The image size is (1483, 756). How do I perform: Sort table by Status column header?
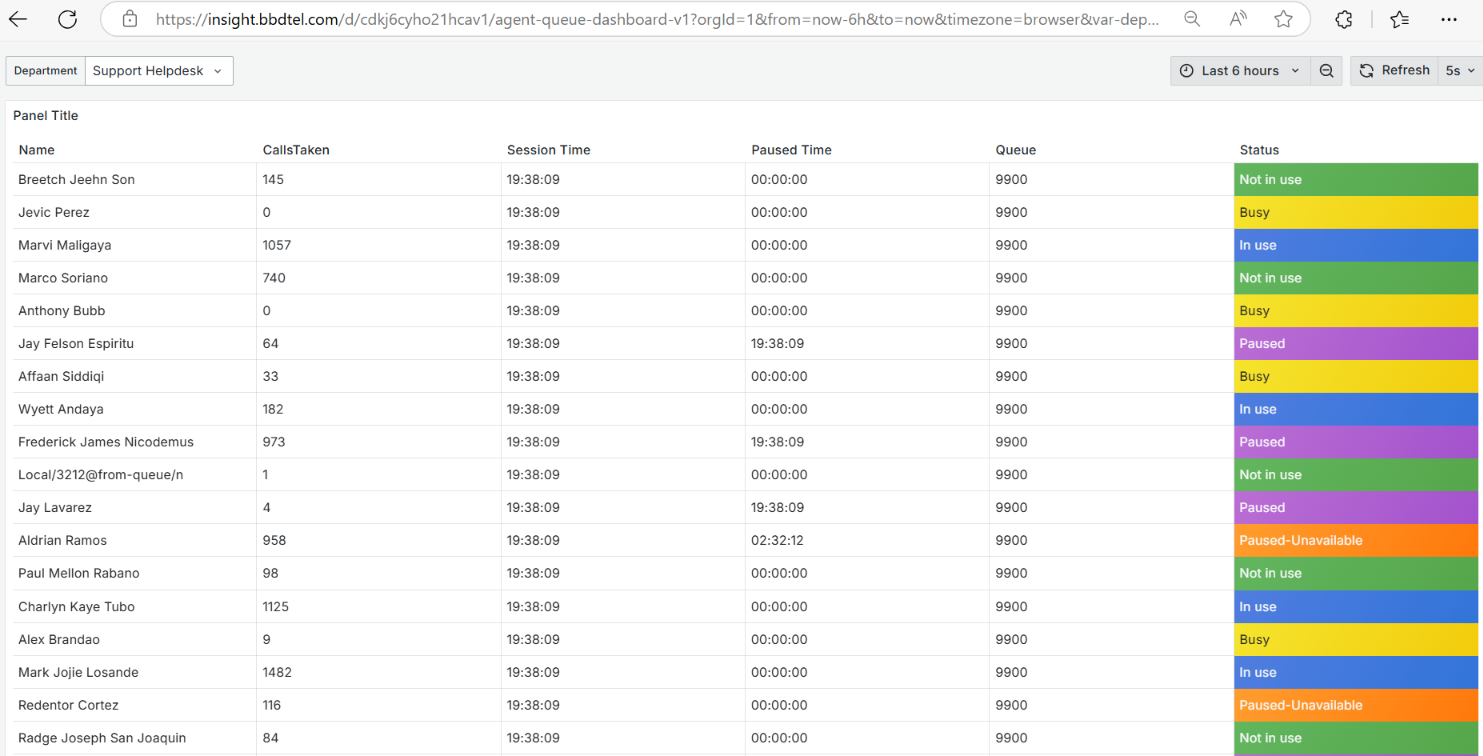[x=1259, y=150]
